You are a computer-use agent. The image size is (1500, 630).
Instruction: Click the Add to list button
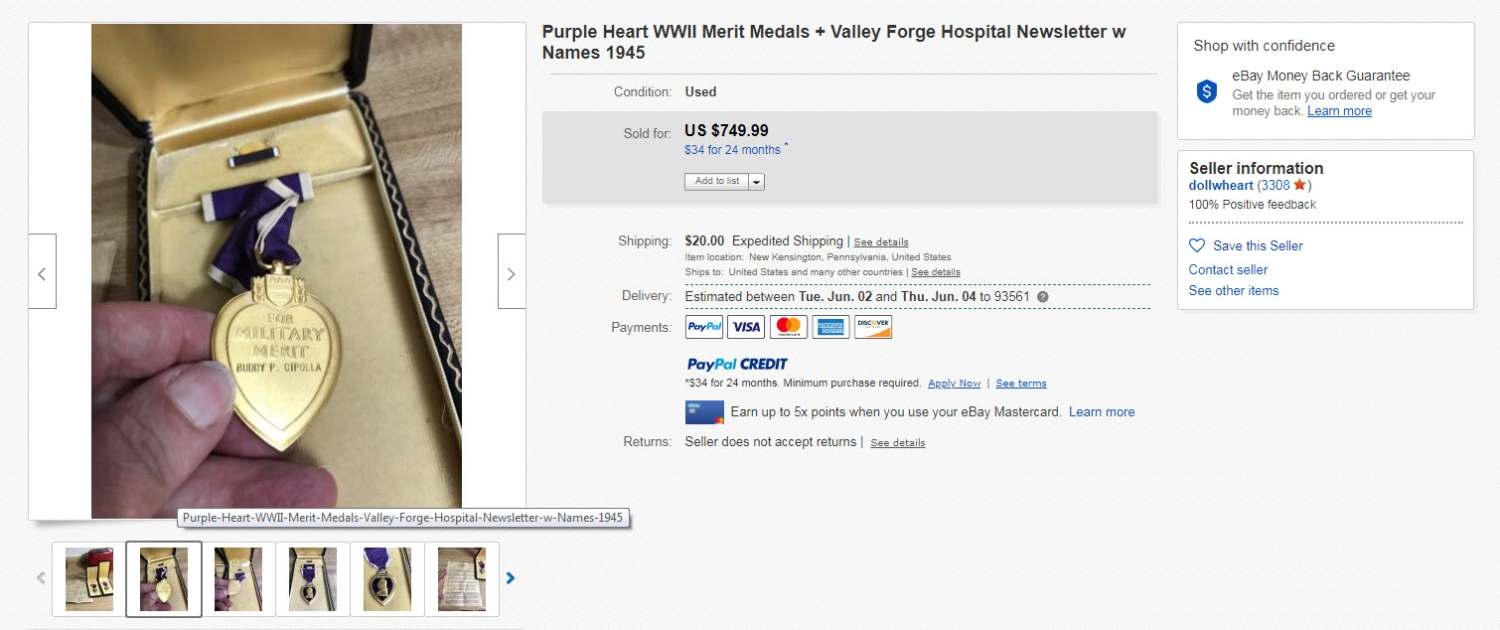click(716, 182)
